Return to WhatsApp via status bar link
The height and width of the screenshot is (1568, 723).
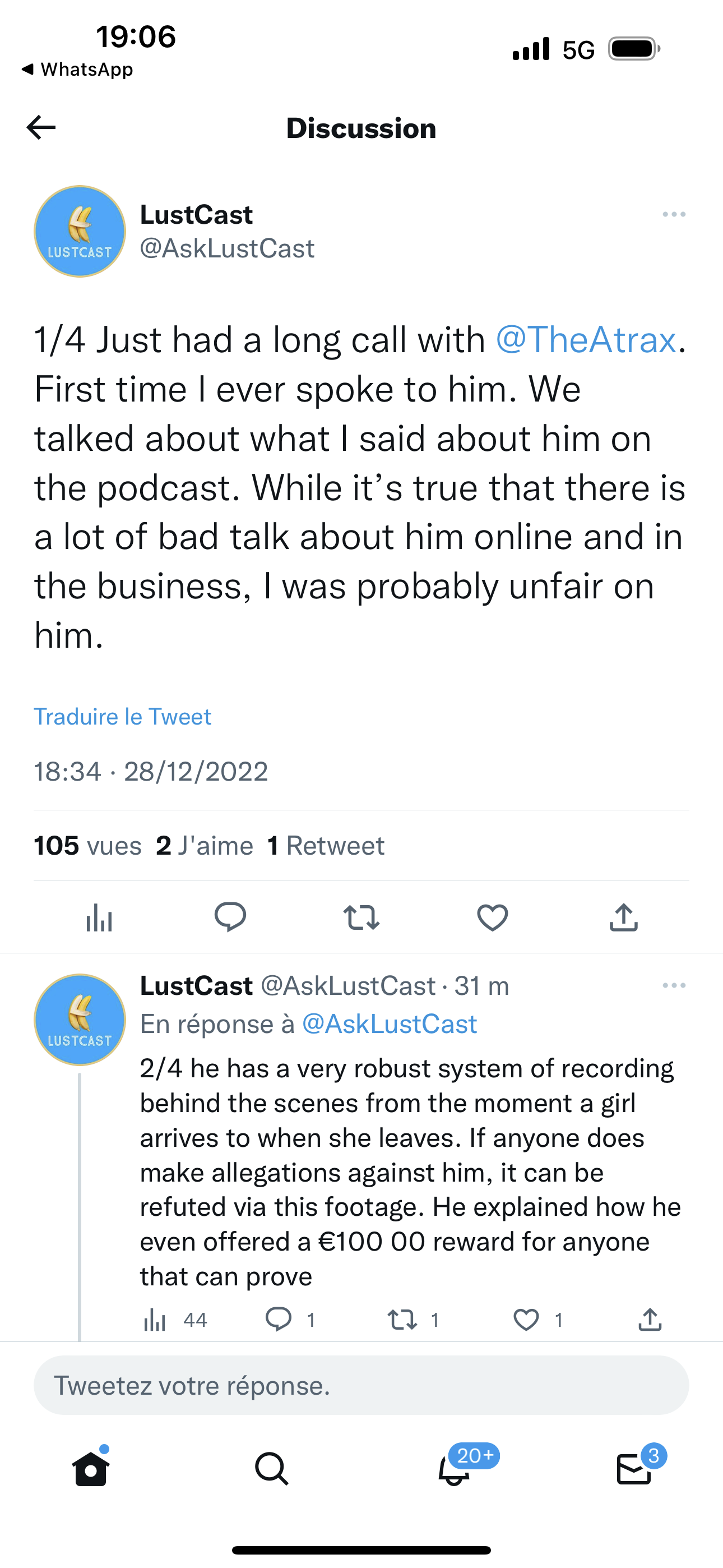pos(78,70)
